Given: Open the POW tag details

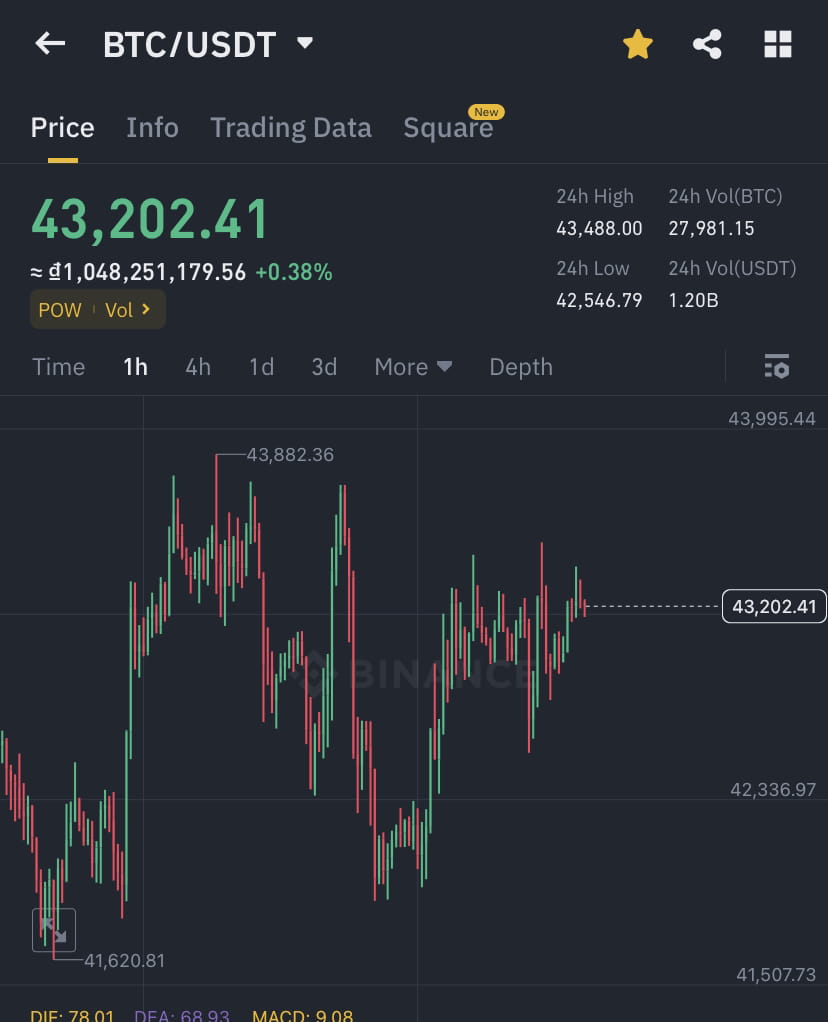Looking at the screenshot, I should (60, 310).
